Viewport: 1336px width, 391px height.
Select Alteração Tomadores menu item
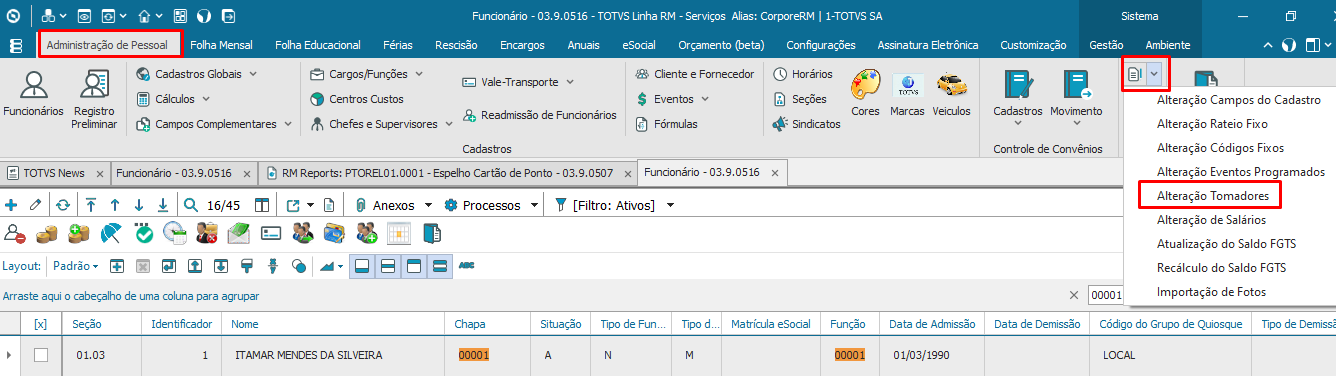pos(1212,196)
